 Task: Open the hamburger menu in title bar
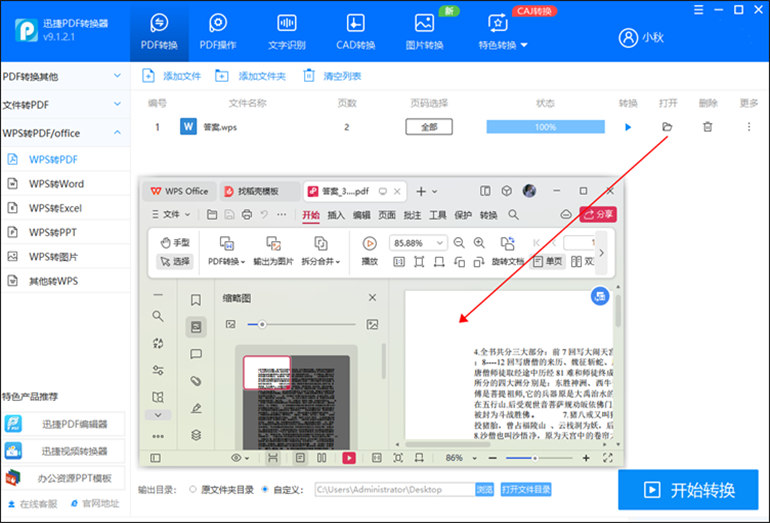point(698,10)
